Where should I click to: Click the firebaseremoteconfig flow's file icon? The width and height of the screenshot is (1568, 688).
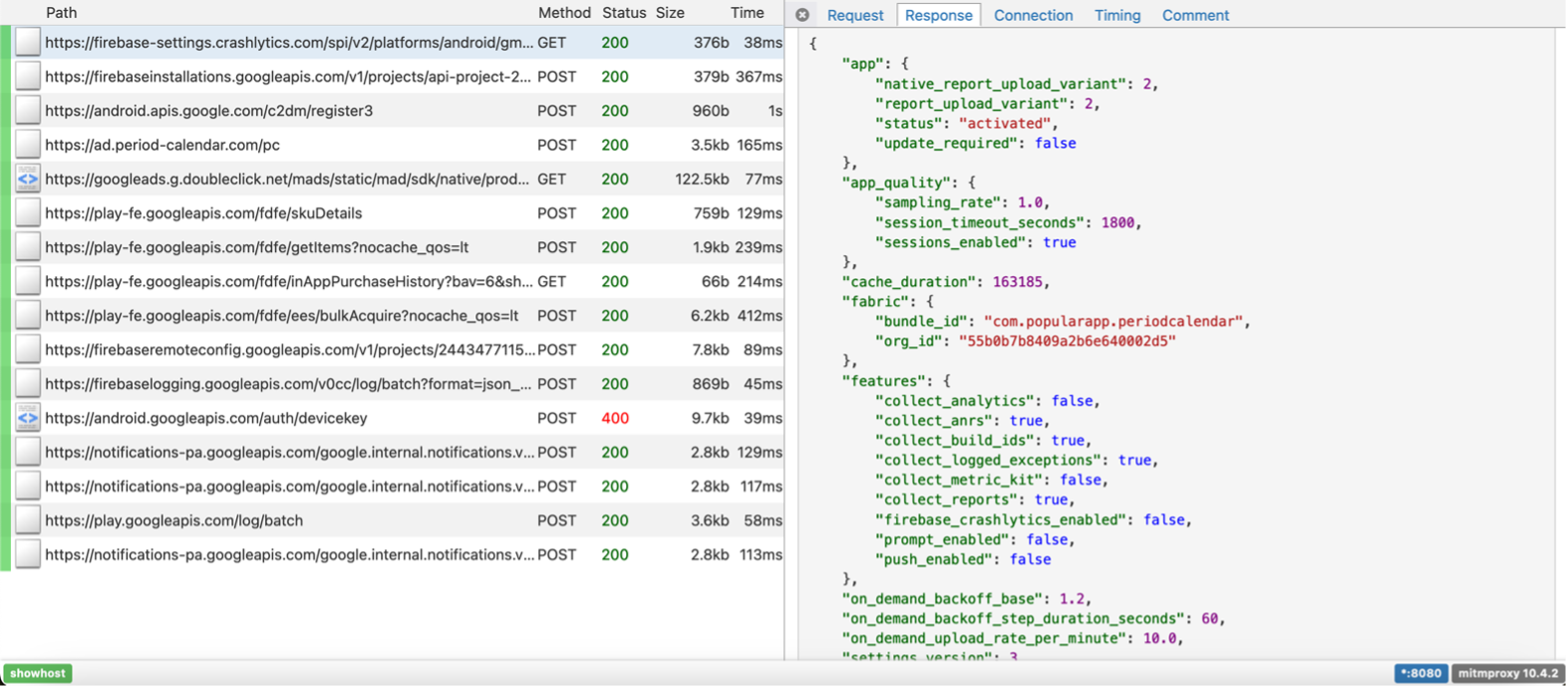28,350
